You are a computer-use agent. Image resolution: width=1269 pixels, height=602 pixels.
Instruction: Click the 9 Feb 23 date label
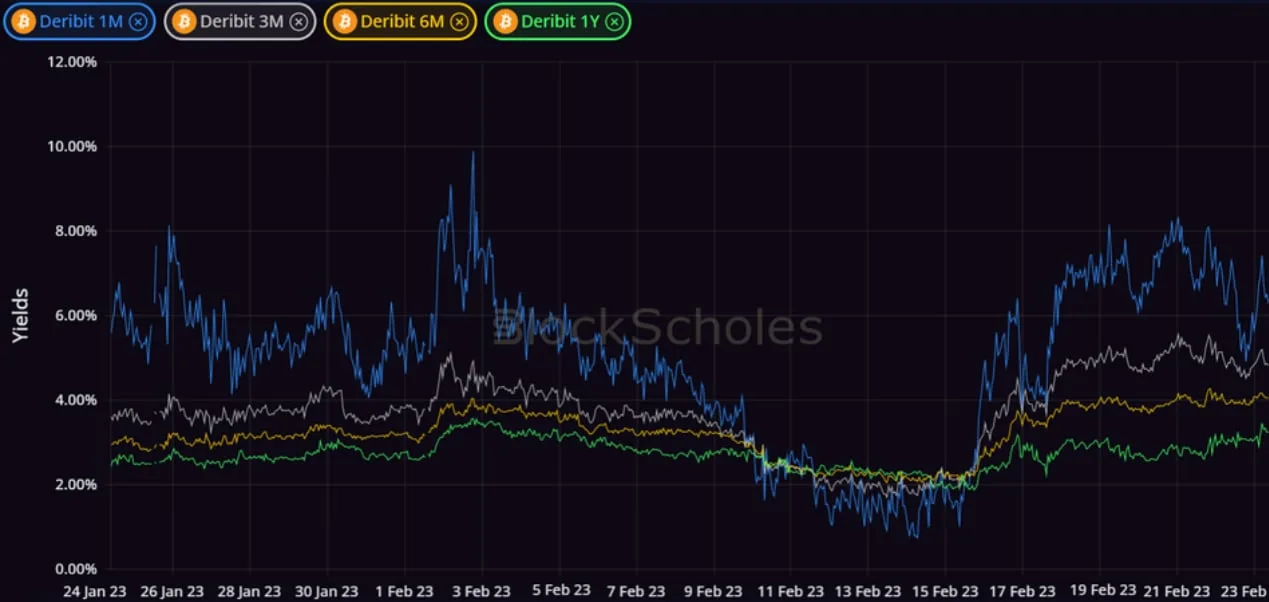714,590
